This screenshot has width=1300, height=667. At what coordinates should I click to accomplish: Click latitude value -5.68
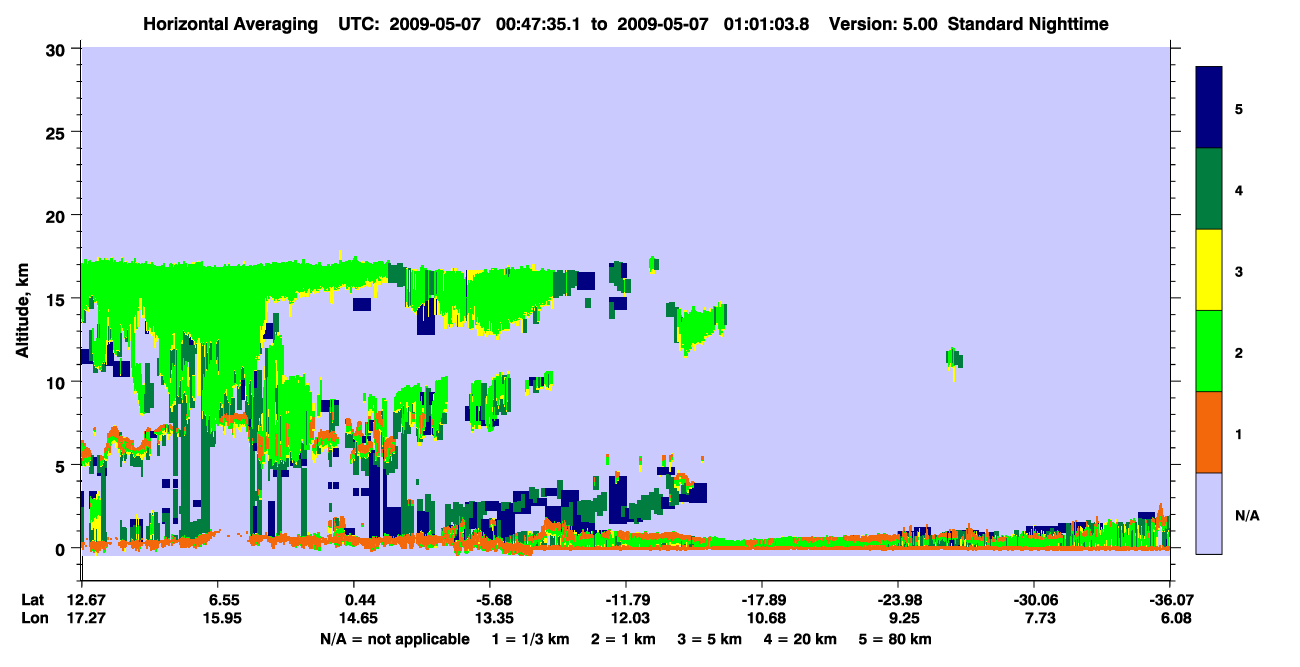click(489, 600)
